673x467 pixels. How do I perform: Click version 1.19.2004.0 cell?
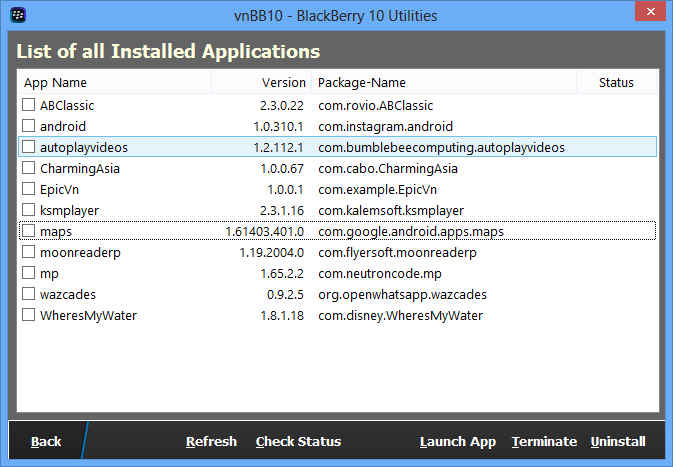[x=271, y=253]
